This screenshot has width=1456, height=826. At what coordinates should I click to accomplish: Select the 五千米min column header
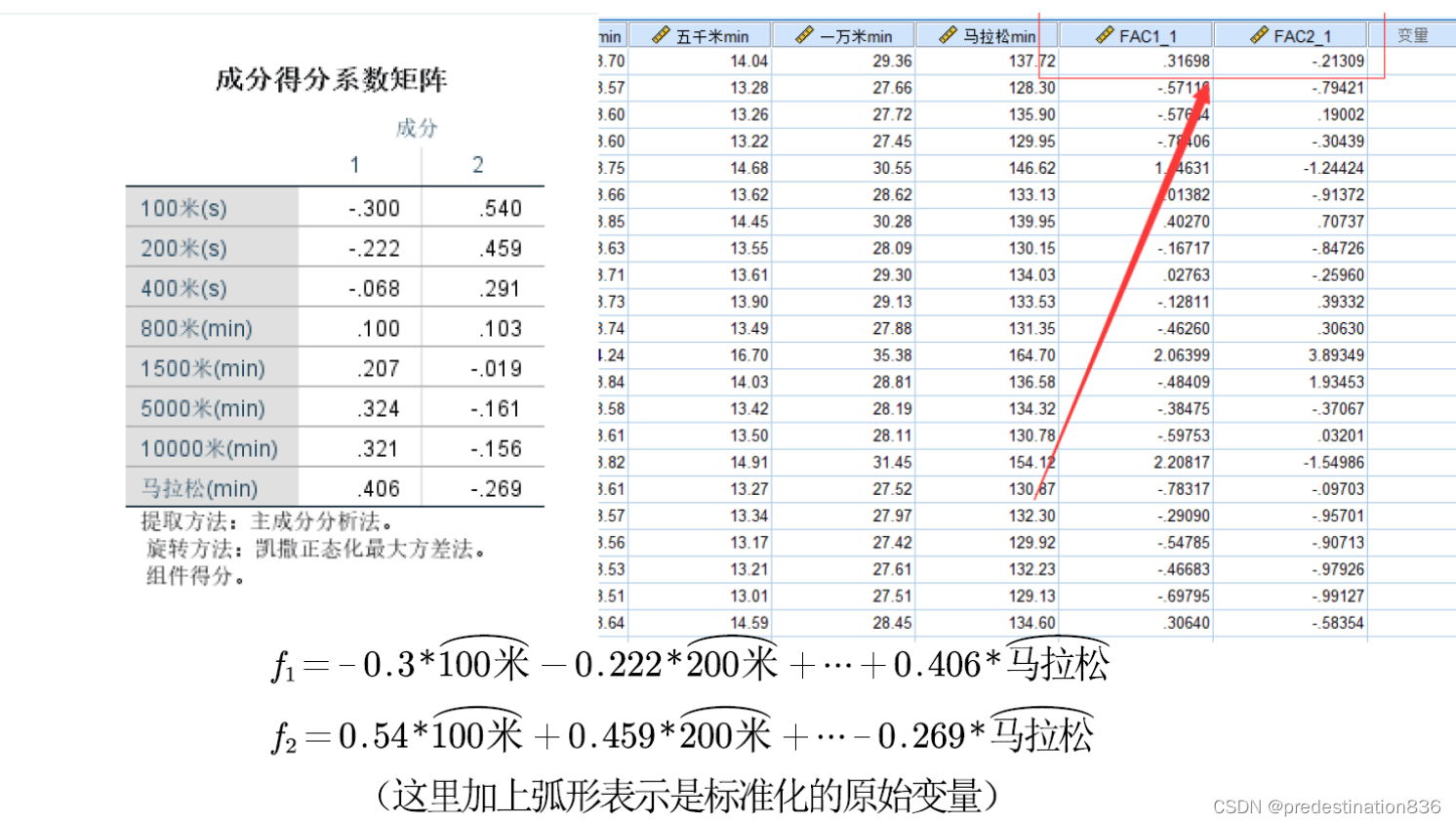click(x=700, y=36)
